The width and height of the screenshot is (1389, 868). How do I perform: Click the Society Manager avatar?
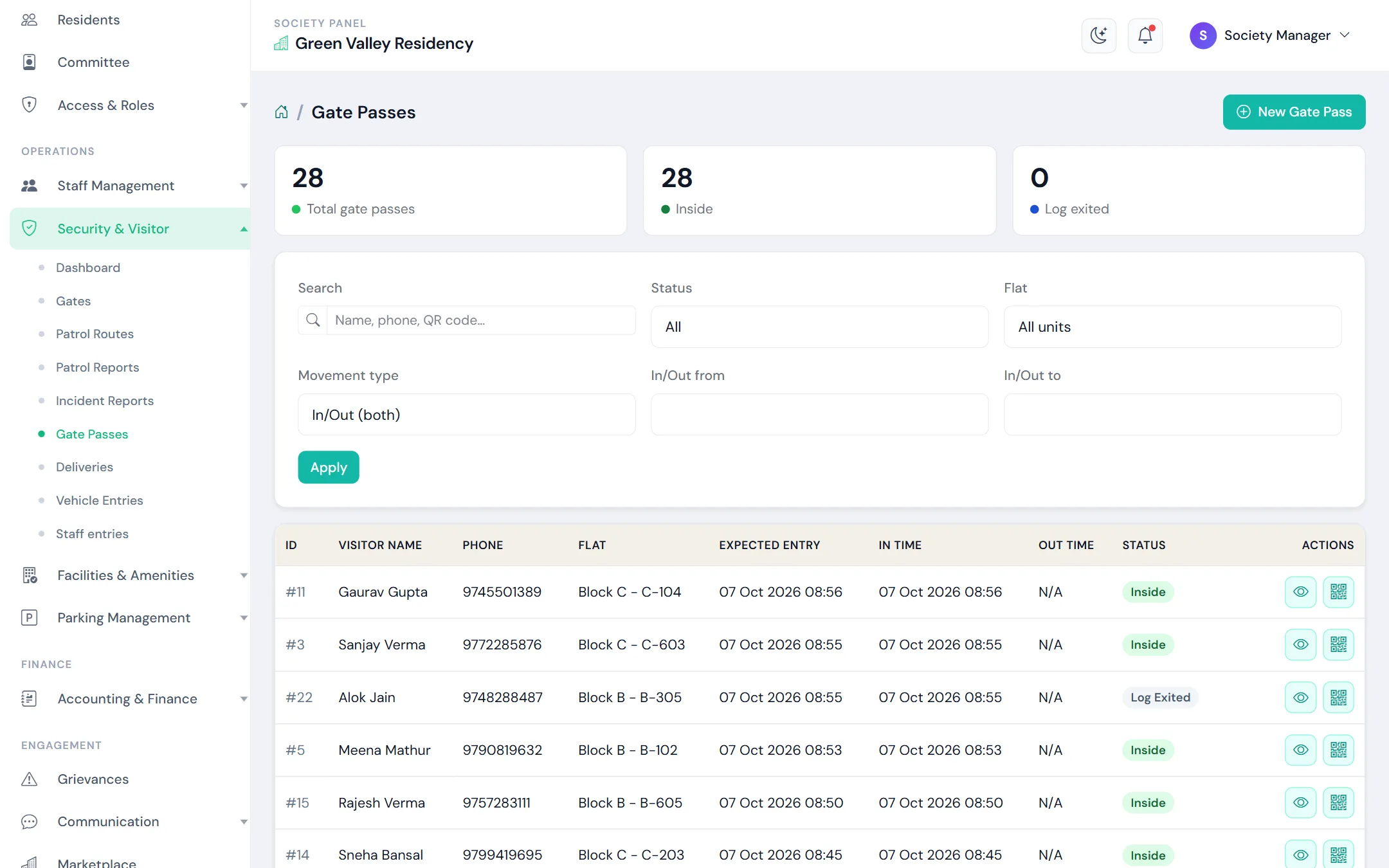pyautogui.click(x=1203, y=35)
